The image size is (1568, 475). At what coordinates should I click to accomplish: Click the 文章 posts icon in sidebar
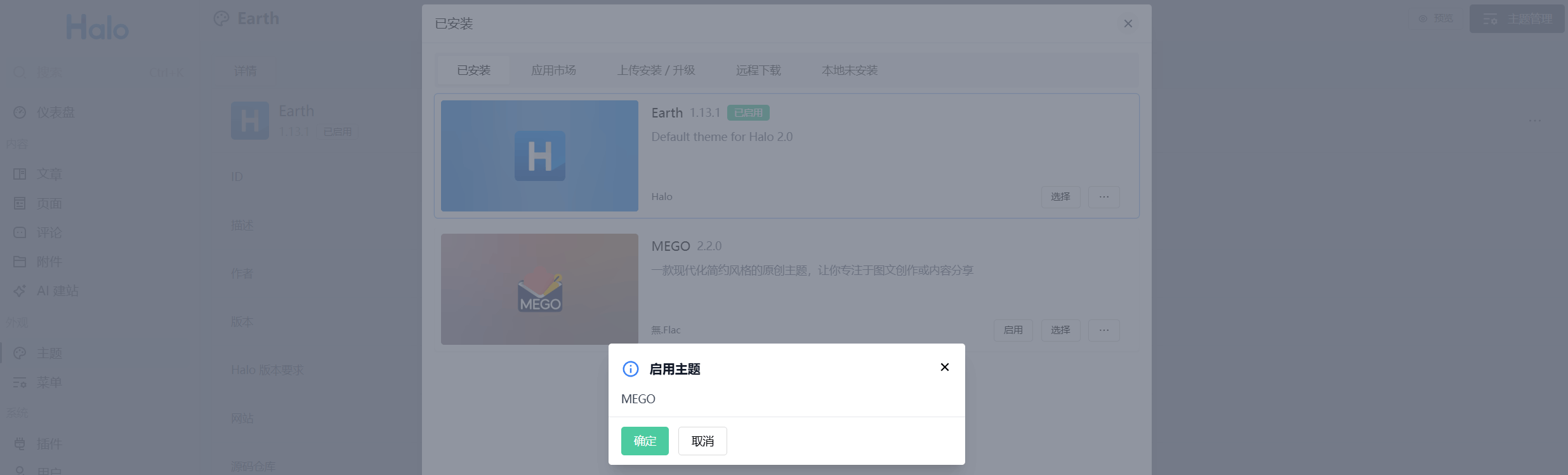[x=20, y=174]
